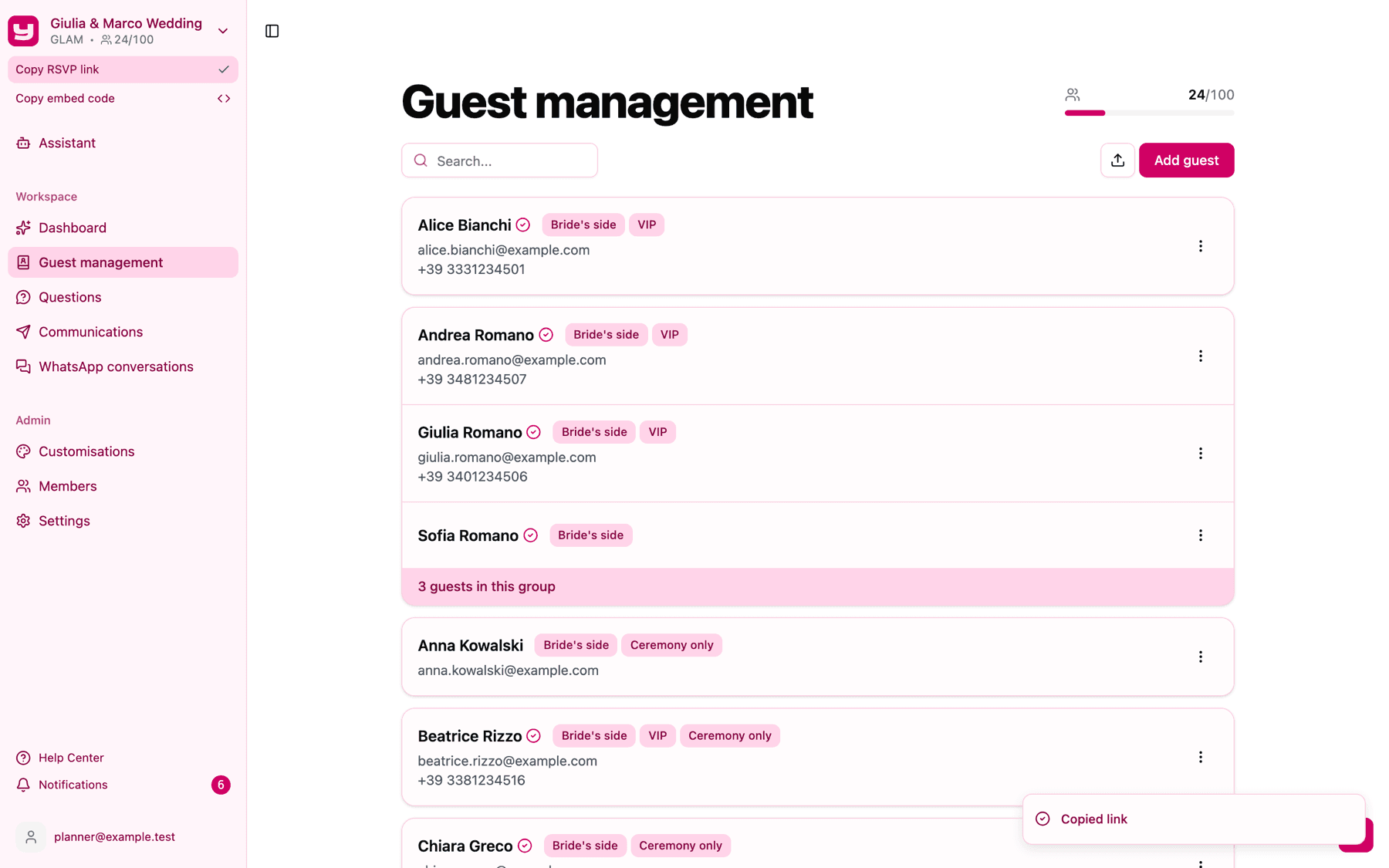Image resolution: width=1389 pixels, height=868 pixels.
Task: Open the three-dot menu for Giulia Romano
Action: 1200,453
